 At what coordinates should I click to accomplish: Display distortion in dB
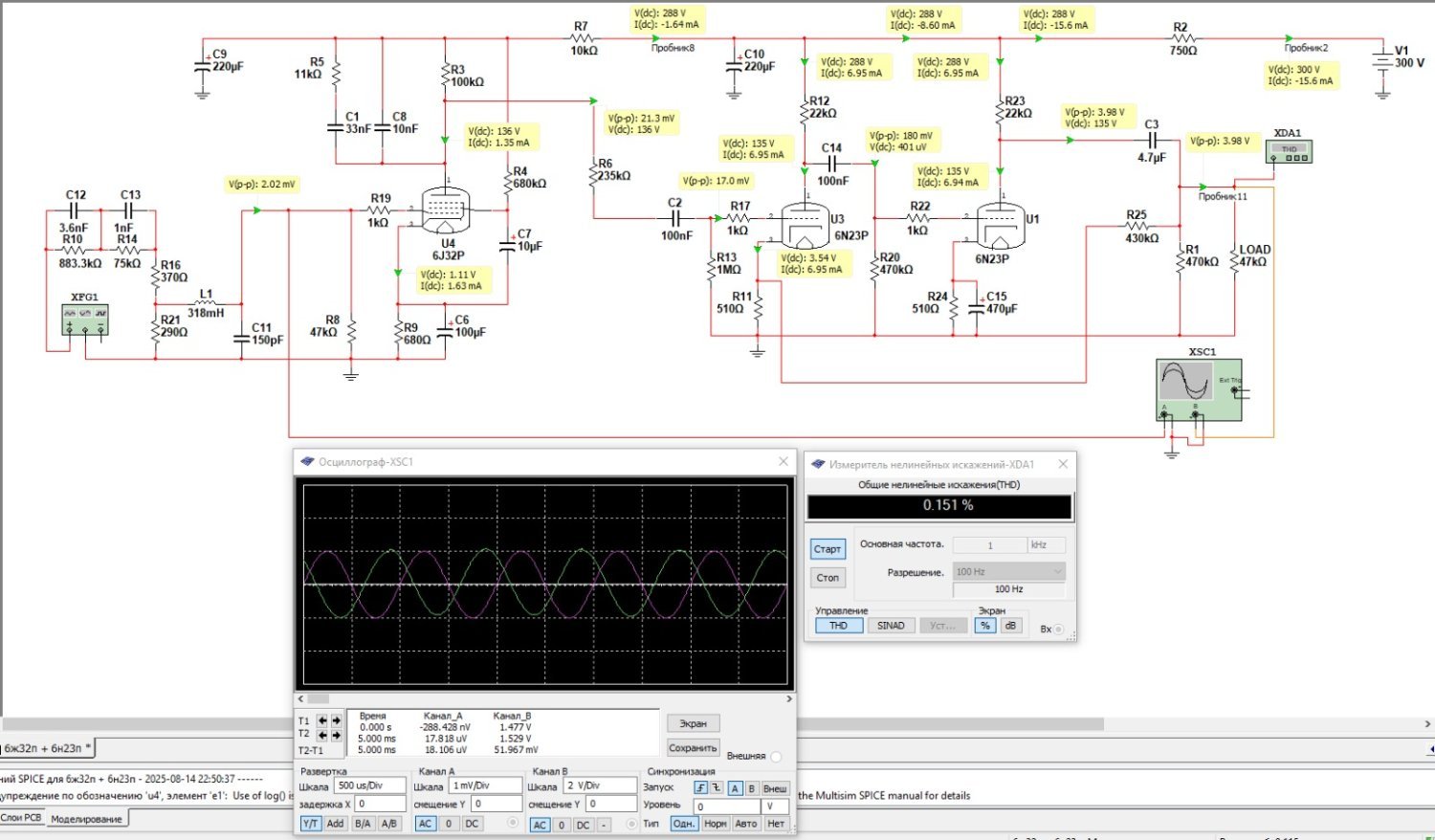(x=1010, y=626)
